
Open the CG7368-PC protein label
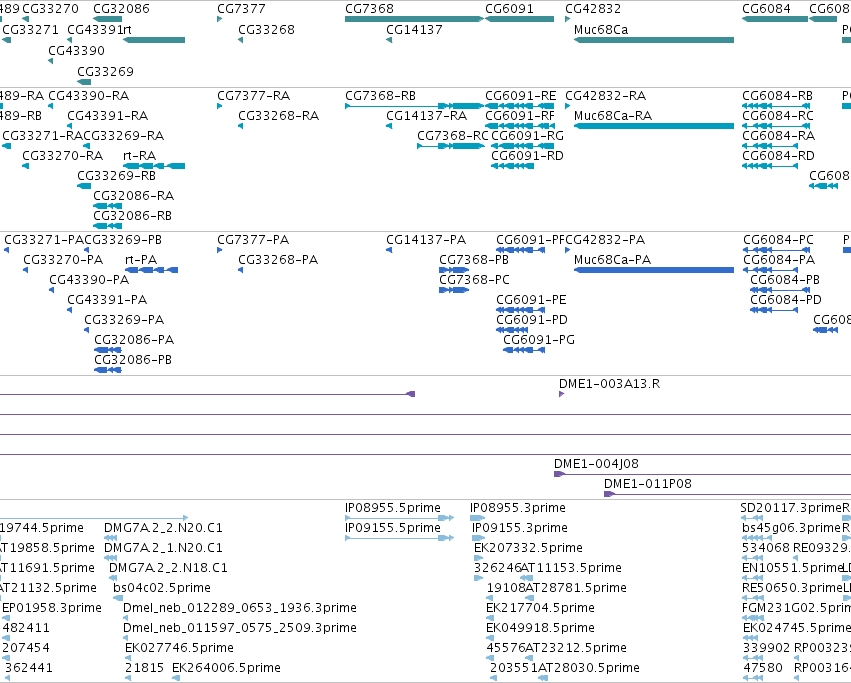pyautogui.click(x=474, y=280)
